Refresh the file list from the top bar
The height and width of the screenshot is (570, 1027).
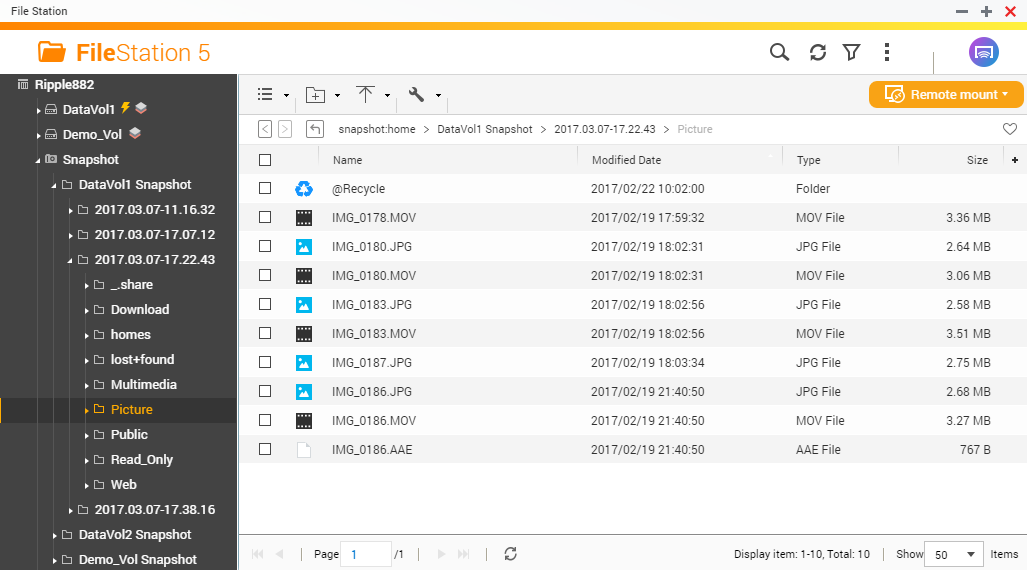click(817, 52)
